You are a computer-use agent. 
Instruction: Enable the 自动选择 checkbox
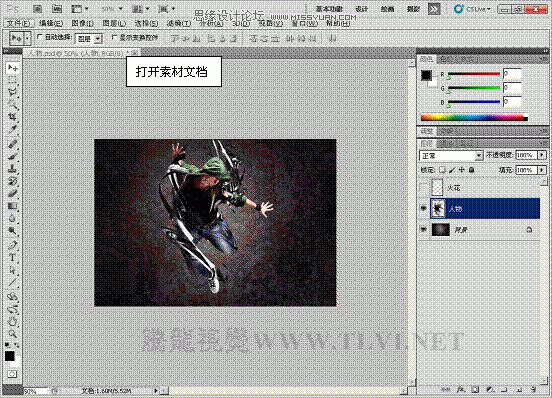(x=39, y=37)
